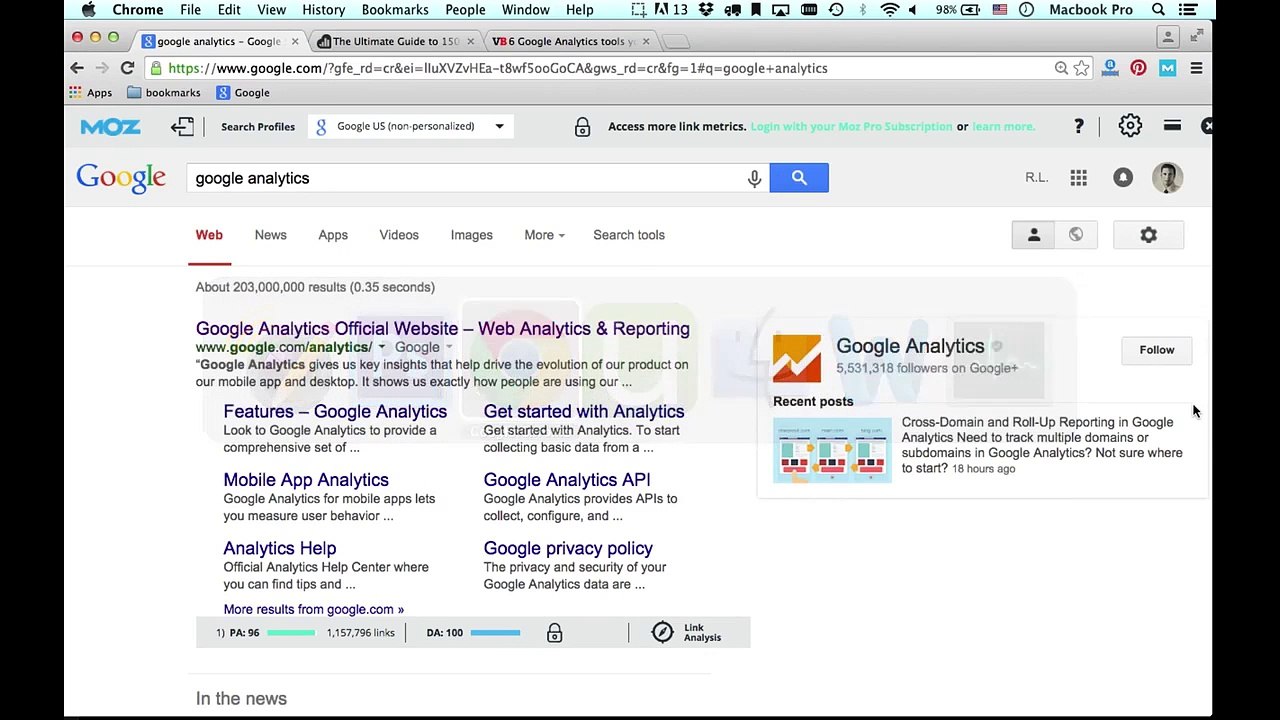
Task: Open MozBar help question mark
Action: tap(1078, 126)
